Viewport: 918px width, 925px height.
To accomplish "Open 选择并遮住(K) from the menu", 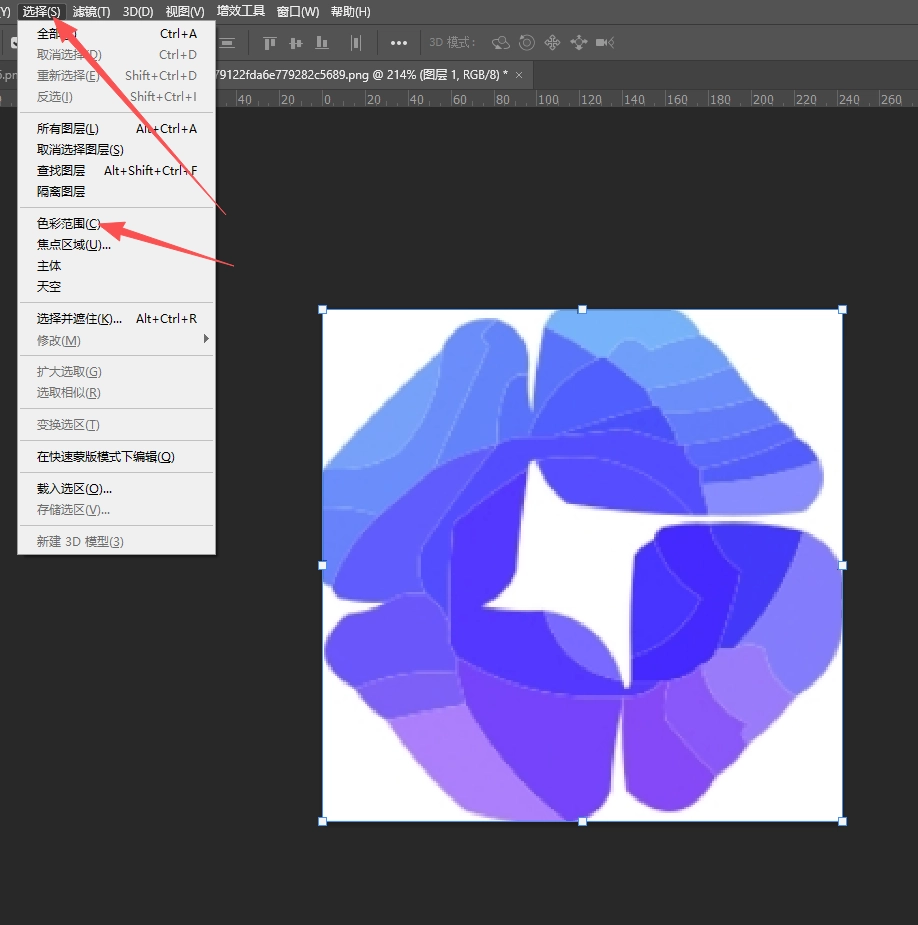I will [79, 319].
